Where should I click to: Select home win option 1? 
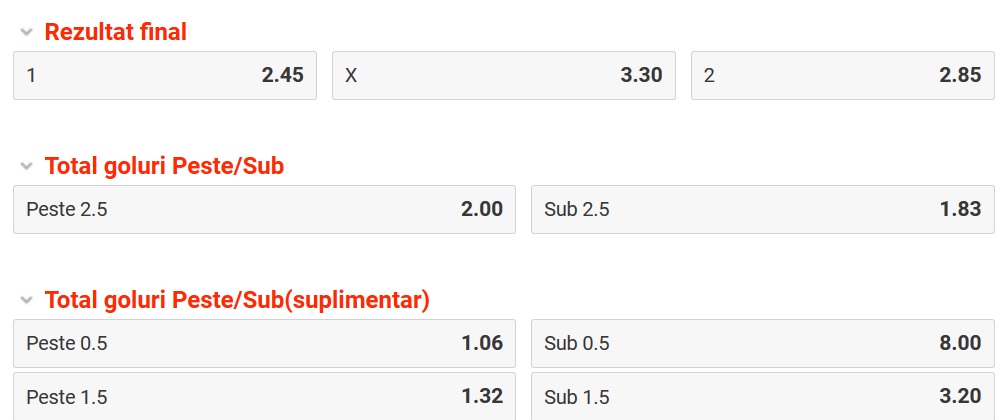(165, 75)
